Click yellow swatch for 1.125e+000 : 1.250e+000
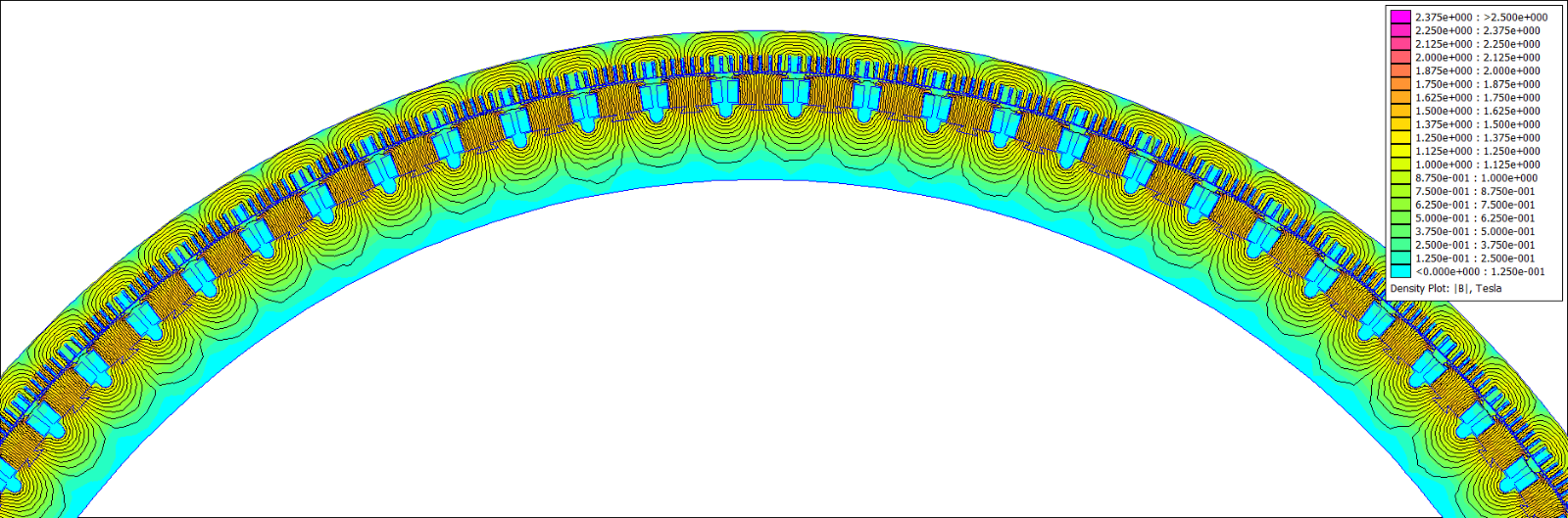Image resolution: width=1568 pixels, height=518 pixels. (x=1400, y=151)
